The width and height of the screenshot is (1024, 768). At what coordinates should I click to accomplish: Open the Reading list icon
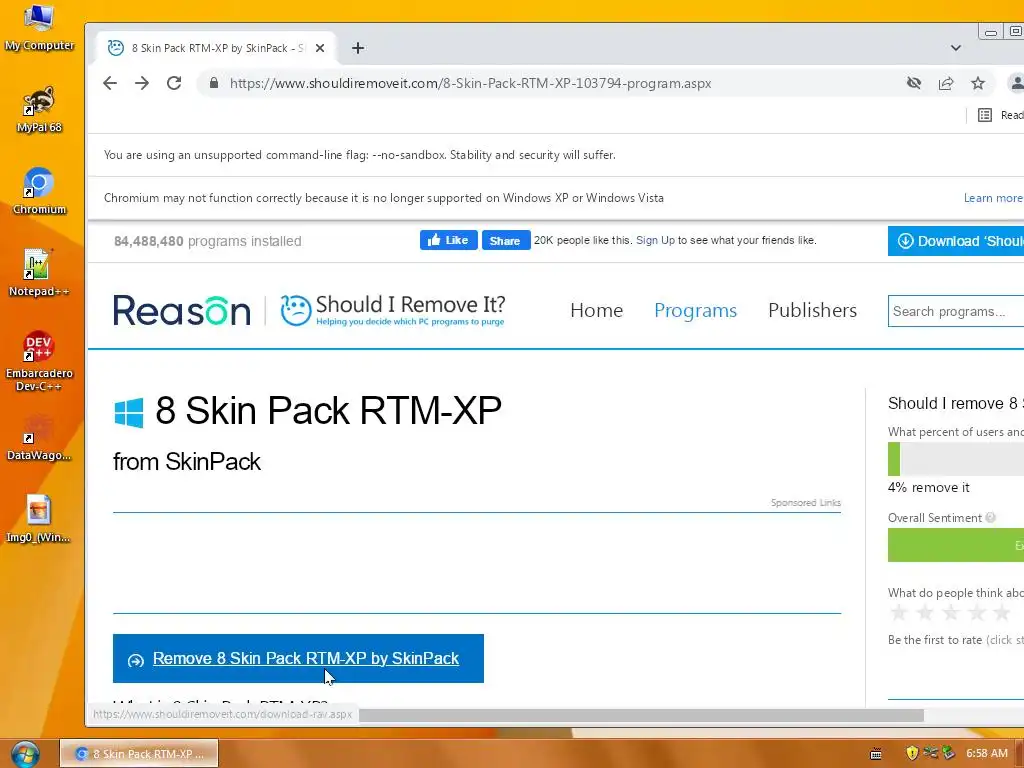point(985,115)
